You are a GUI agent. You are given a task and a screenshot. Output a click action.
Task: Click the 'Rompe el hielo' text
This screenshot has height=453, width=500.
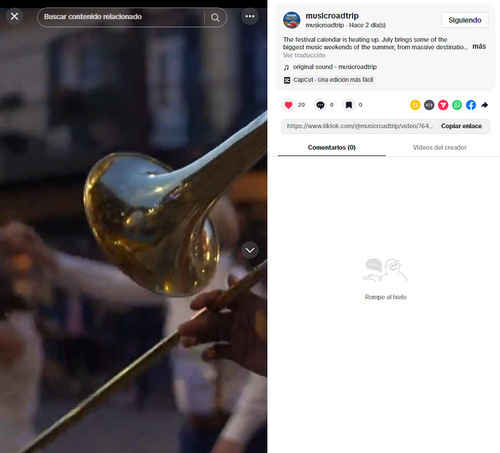[386, 297]
